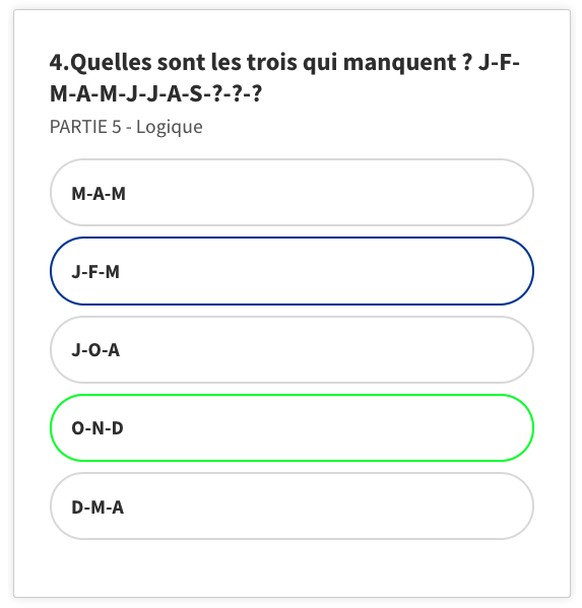Click the J-O-A label text
This screenshot has width=582, height=608.
pyautogui.click(x=95, y=350)
